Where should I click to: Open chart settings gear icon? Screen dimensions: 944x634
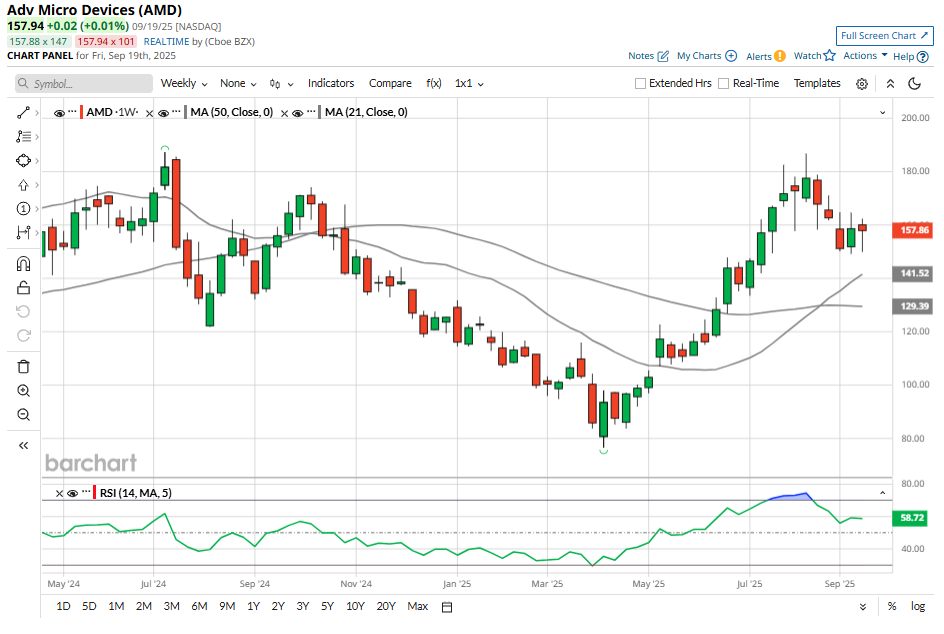pos(862,84)
